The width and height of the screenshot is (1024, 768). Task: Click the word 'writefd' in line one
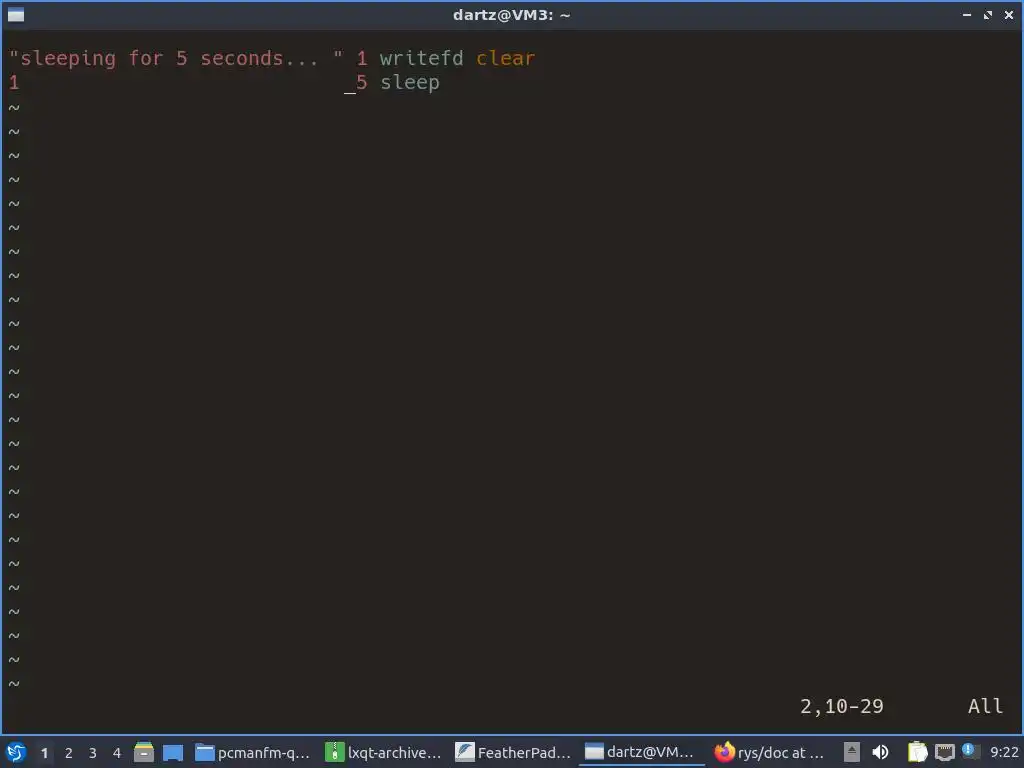pyautogui.click(x=422, y=58)
